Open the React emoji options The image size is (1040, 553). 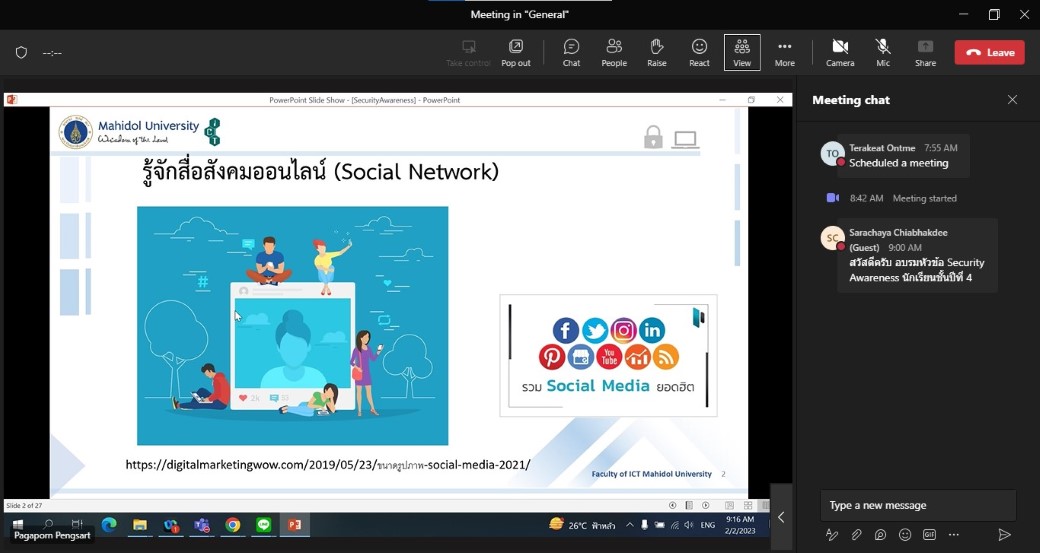coord(699,52)
